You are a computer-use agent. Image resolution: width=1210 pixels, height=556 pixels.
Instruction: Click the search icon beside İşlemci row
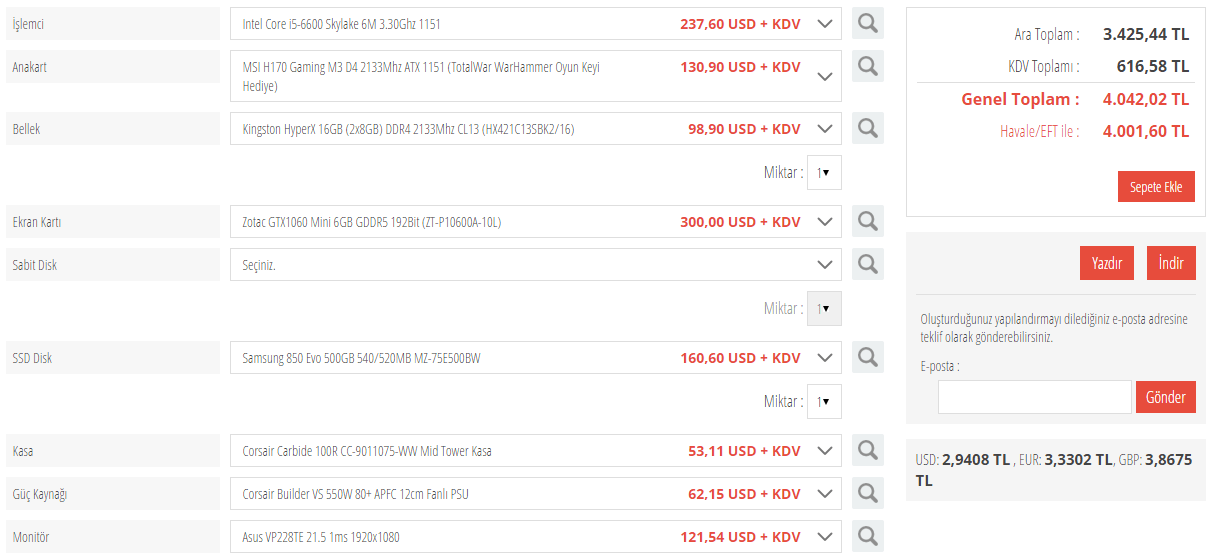(867, 23)
